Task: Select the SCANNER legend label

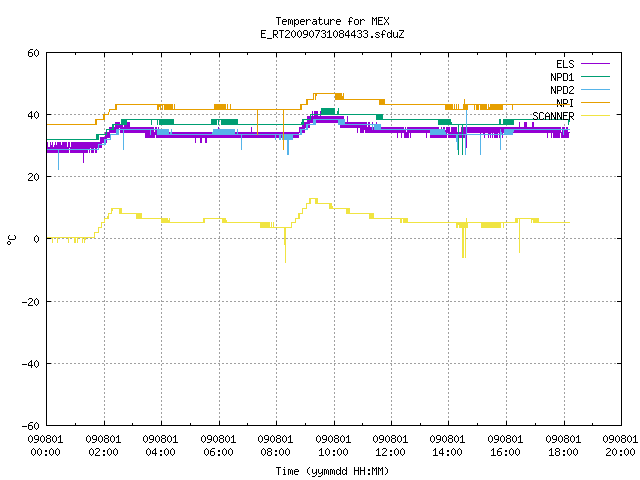Action: pos(553,116)
